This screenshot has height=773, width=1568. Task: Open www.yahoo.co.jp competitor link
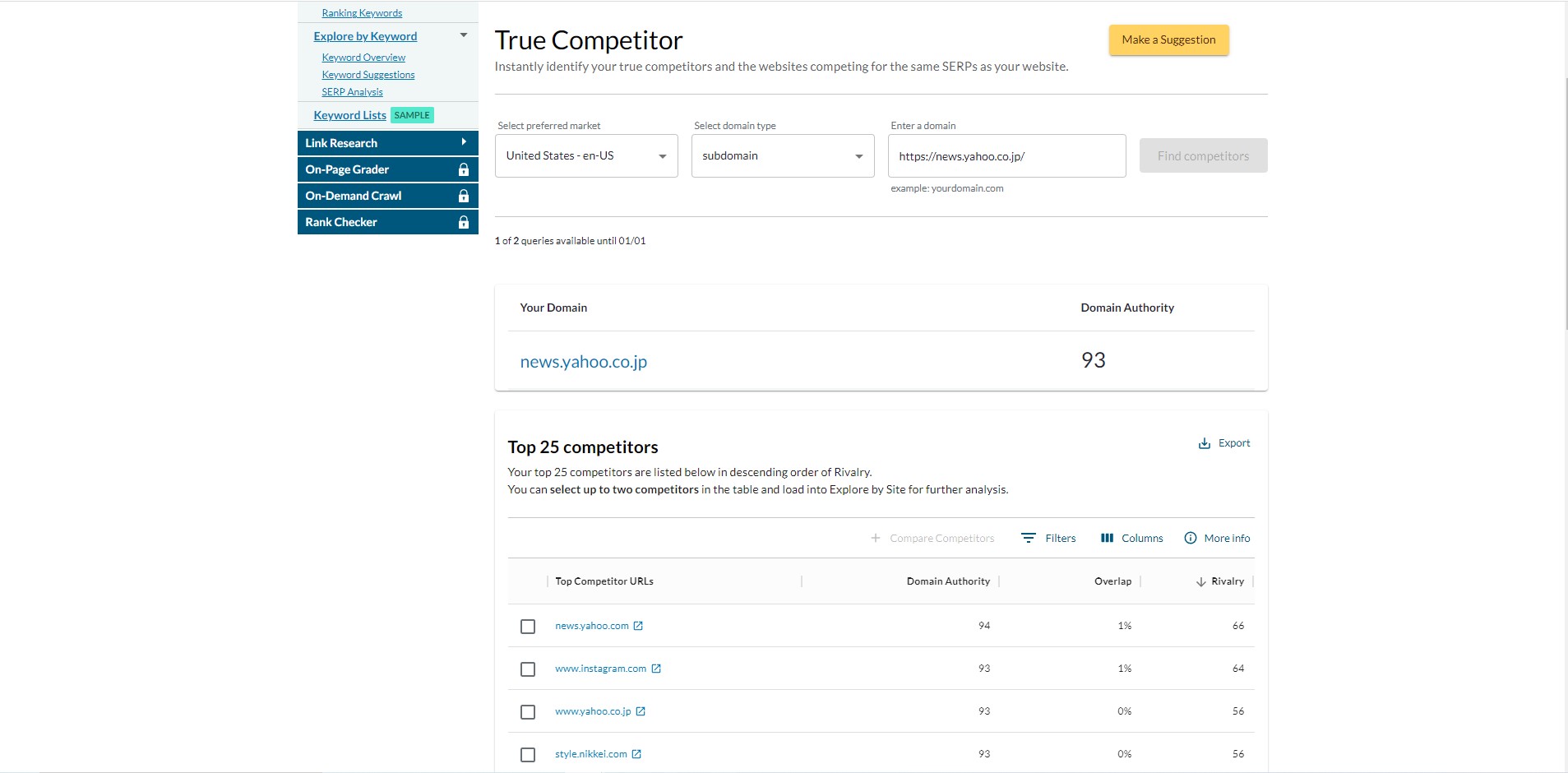(x=593, y=711)
